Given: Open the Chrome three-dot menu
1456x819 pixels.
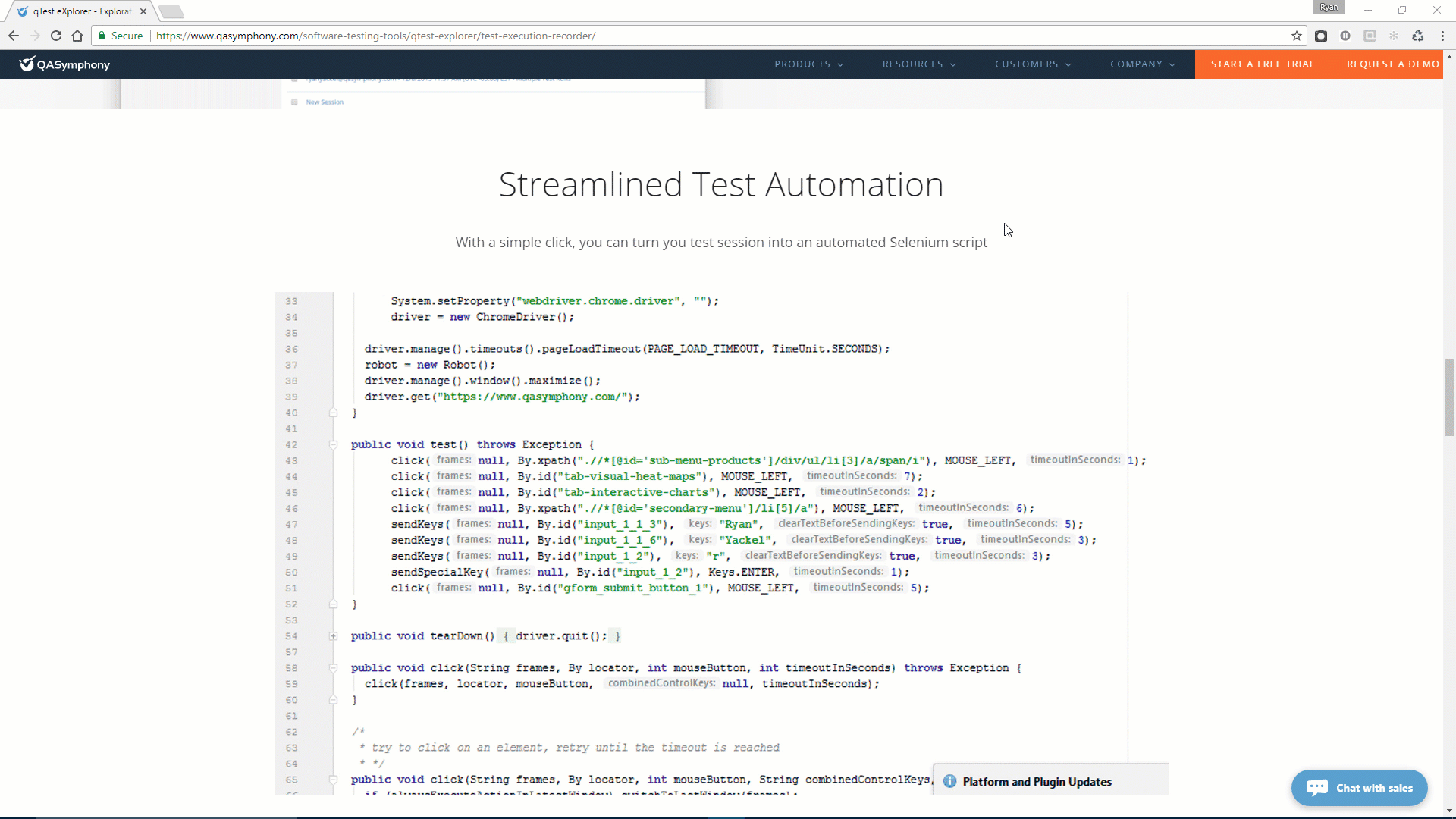Looking at the screenshot, I should point(1442,36).
